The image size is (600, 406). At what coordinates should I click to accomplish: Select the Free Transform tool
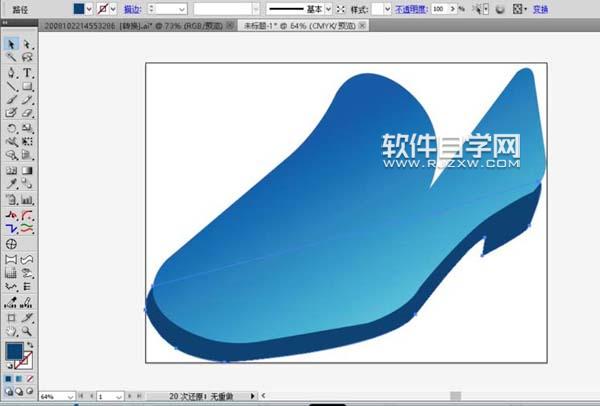(27, 142)
